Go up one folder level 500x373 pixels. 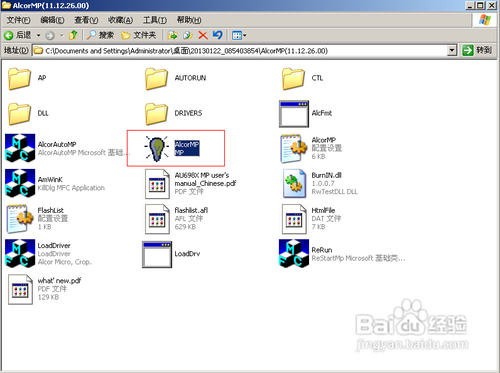tap(73, 35)
